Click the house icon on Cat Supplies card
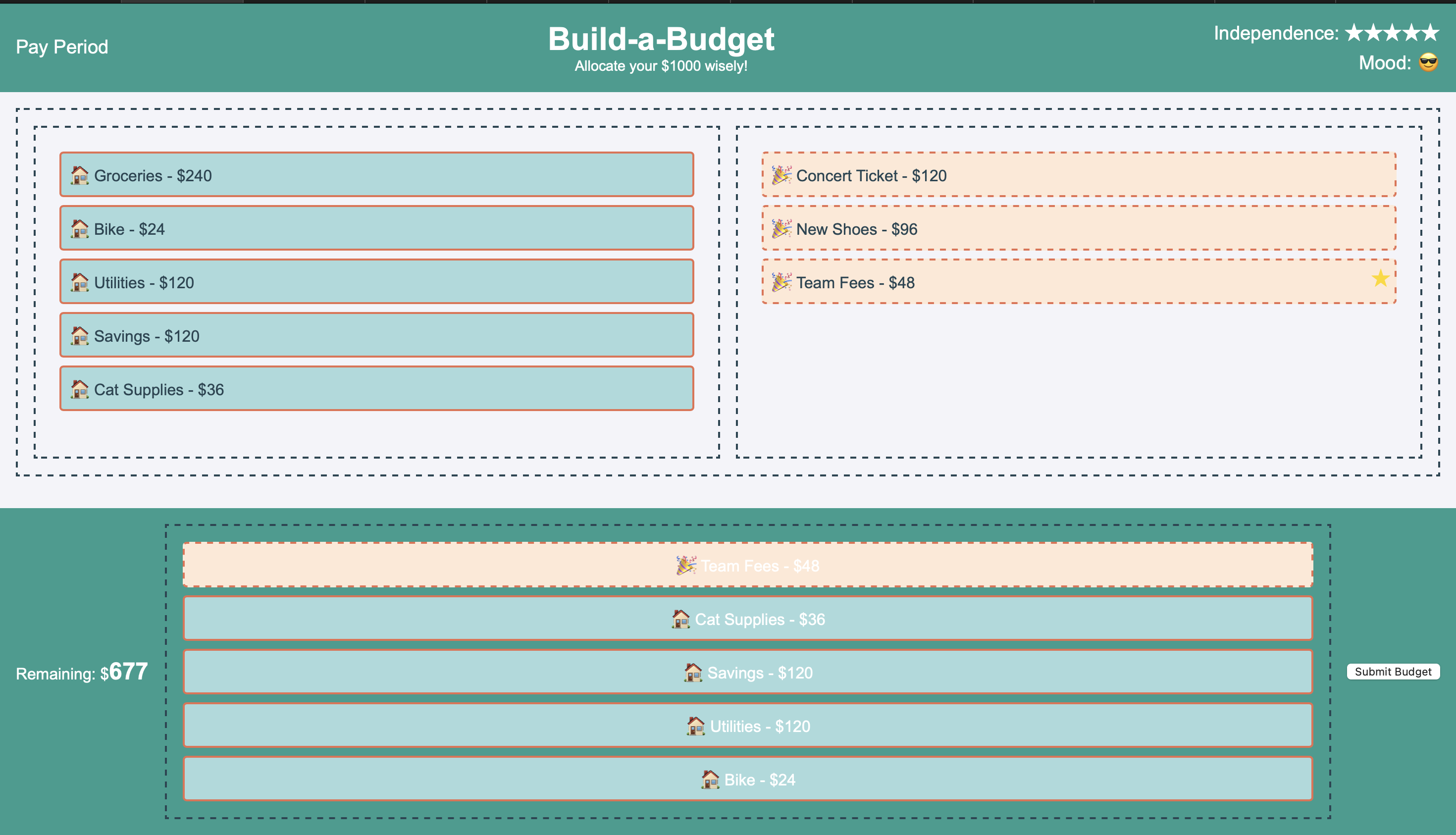Image resolution: width=1456 pixels, height=835 pixels. (80, 389)
